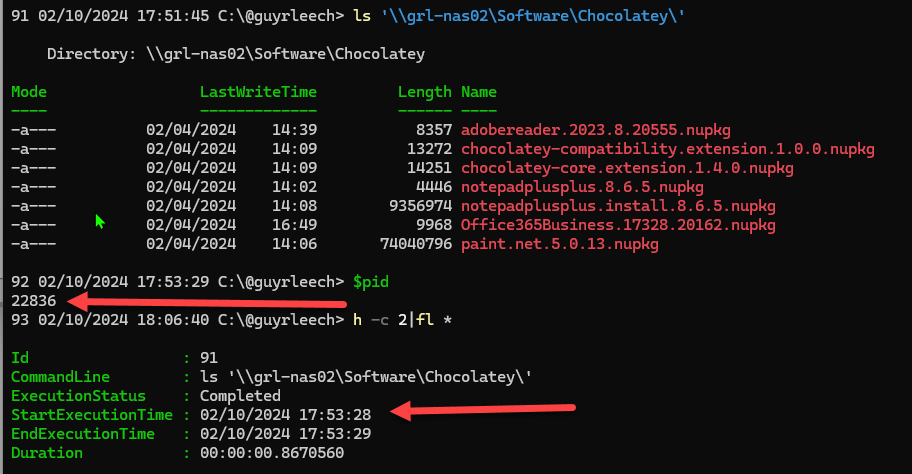Image resolution: width=912 pixels, height=474 pixels.
Task: Select notepadplusplus.install.8.6.5.nupkg entry
Action: pyautogui.click(x=618, y=206)
